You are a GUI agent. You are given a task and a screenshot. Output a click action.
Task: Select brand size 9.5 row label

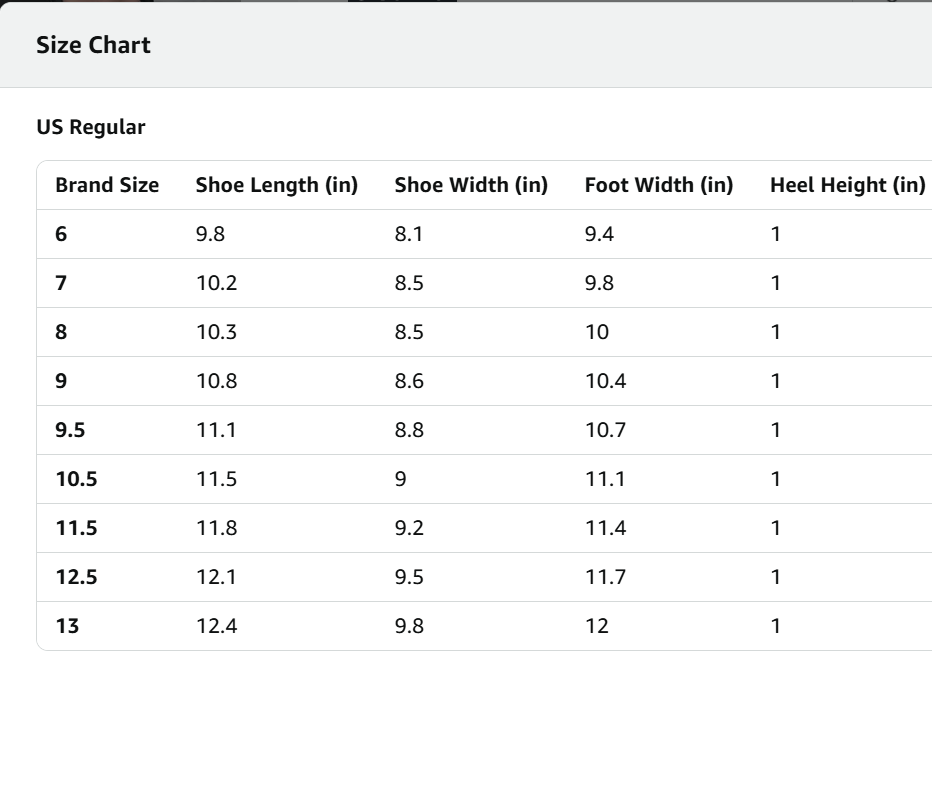point(70,430)
